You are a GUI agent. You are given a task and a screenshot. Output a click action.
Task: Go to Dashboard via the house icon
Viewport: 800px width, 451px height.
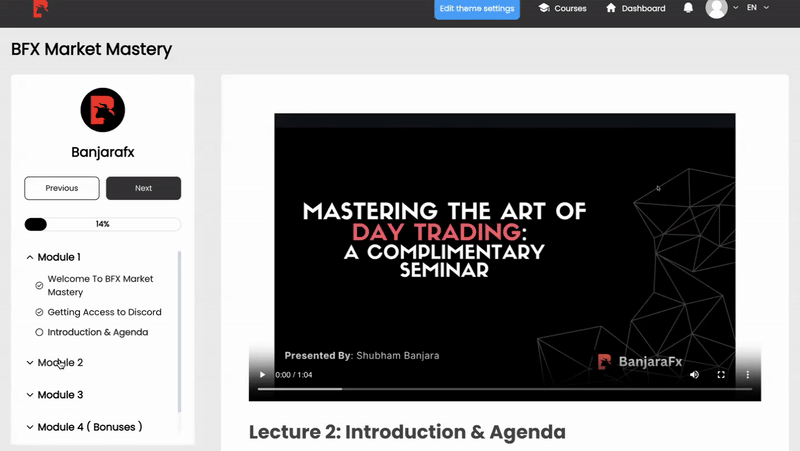pos(611,8)
